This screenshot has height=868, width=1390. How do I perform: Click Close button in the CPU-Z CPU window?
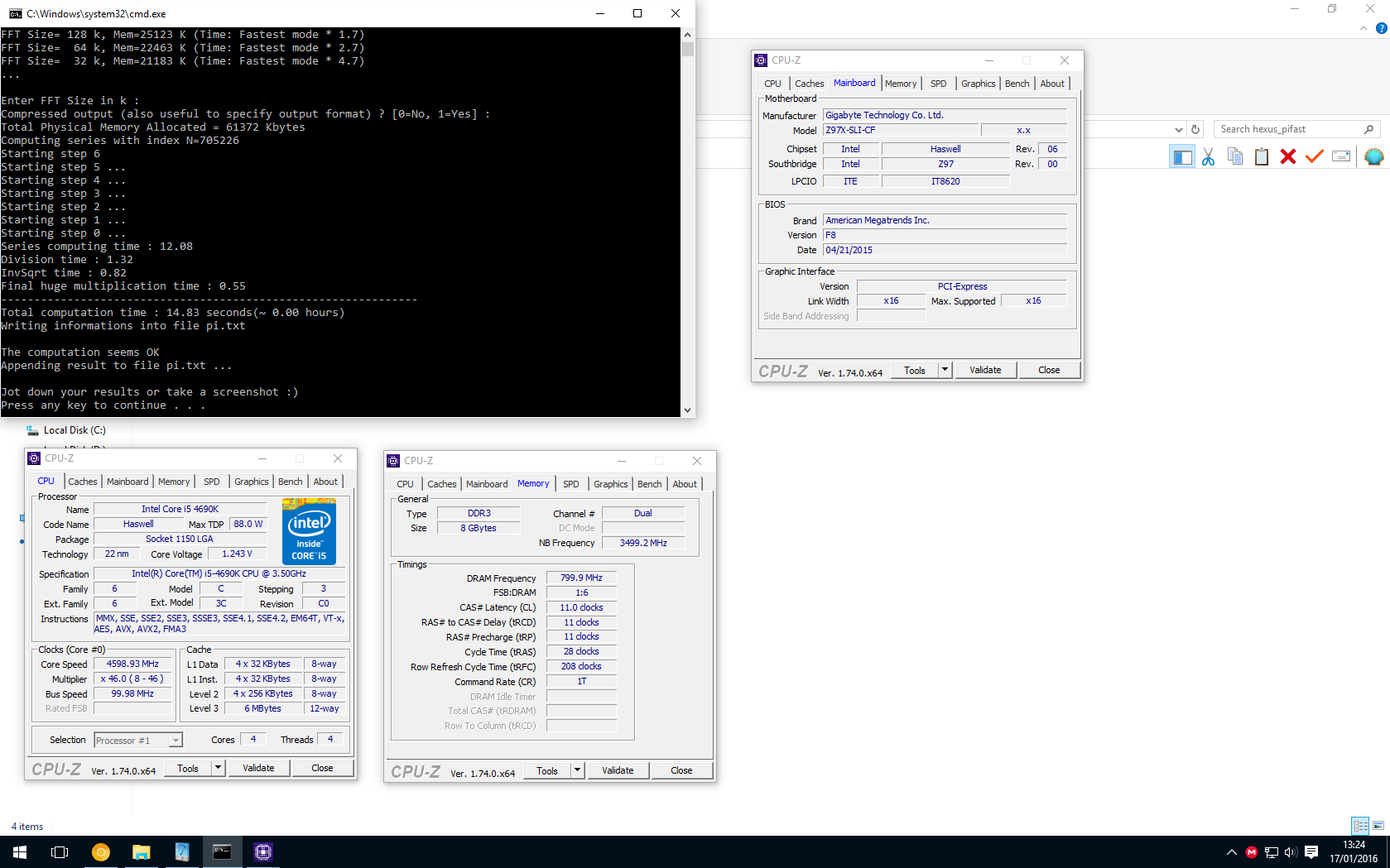(322, 768)
